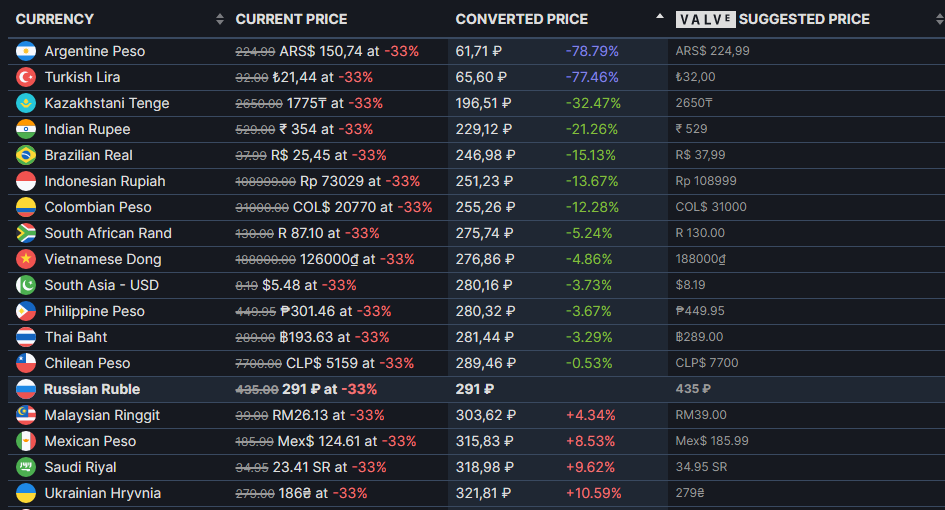Click the Brazilian Real flag icon
Viewport: 945px width, 510px height.
26,155
